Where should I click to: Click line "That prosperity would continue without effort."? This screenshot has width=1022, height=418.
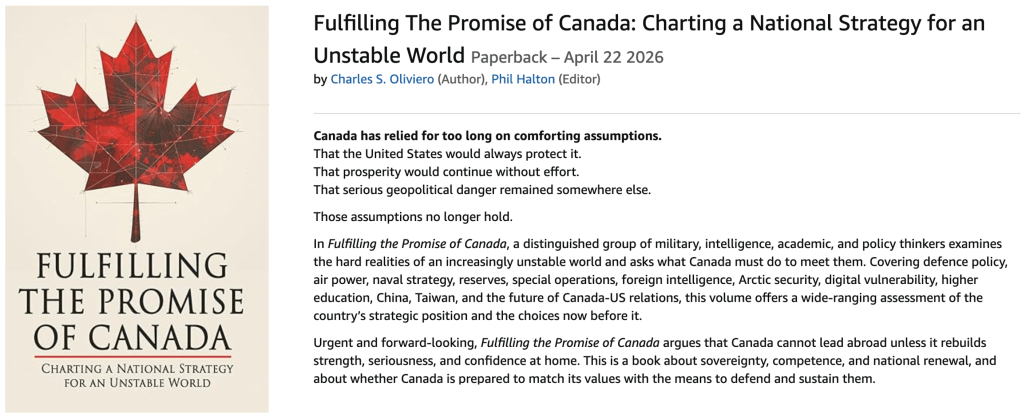[445, 171]
